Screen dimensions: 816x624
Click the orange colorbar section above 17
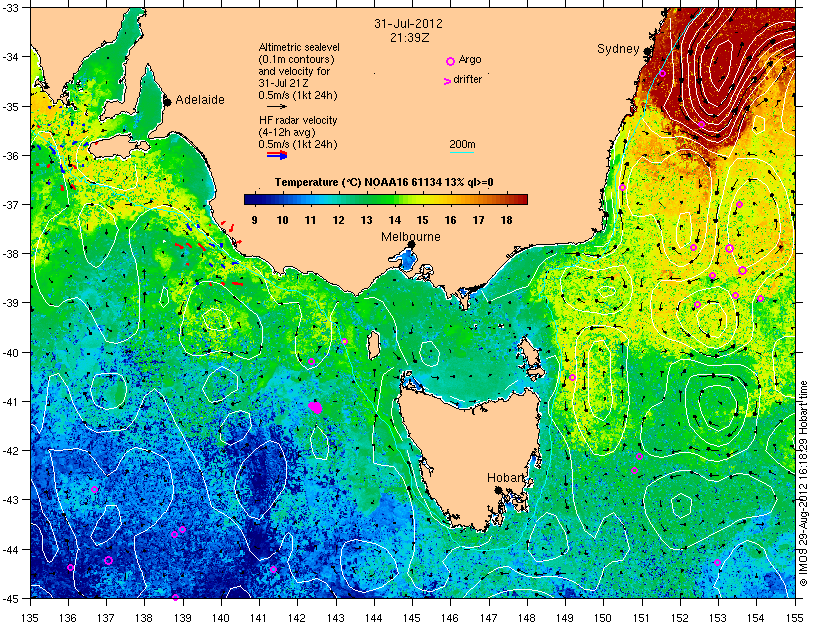479,199
